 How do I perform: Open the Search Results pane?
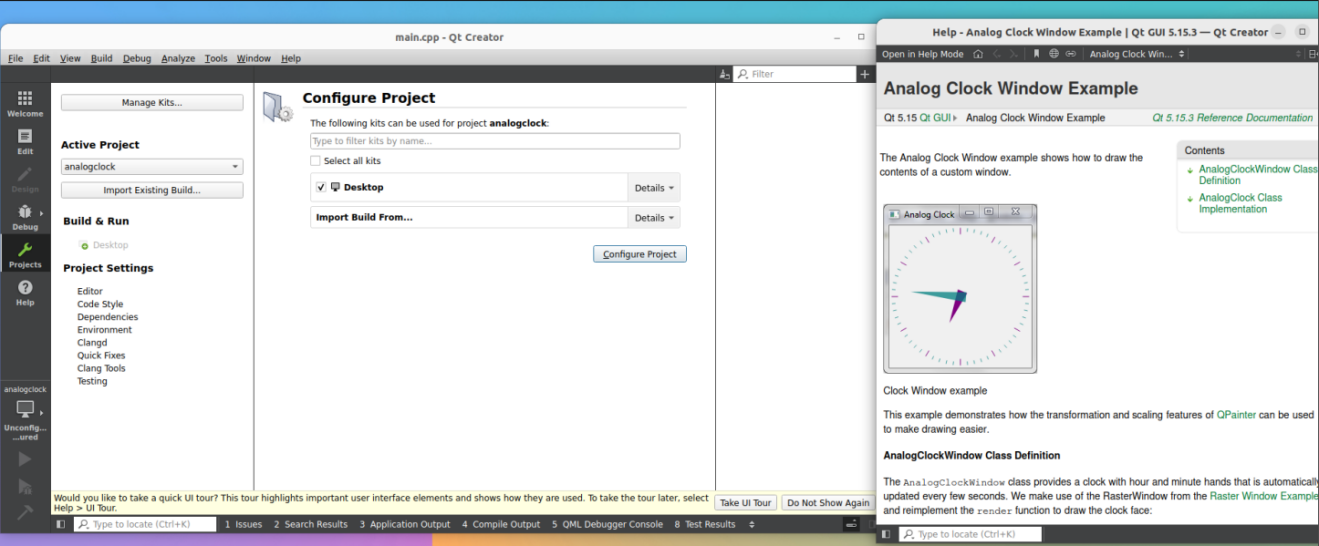click(311, 524)
